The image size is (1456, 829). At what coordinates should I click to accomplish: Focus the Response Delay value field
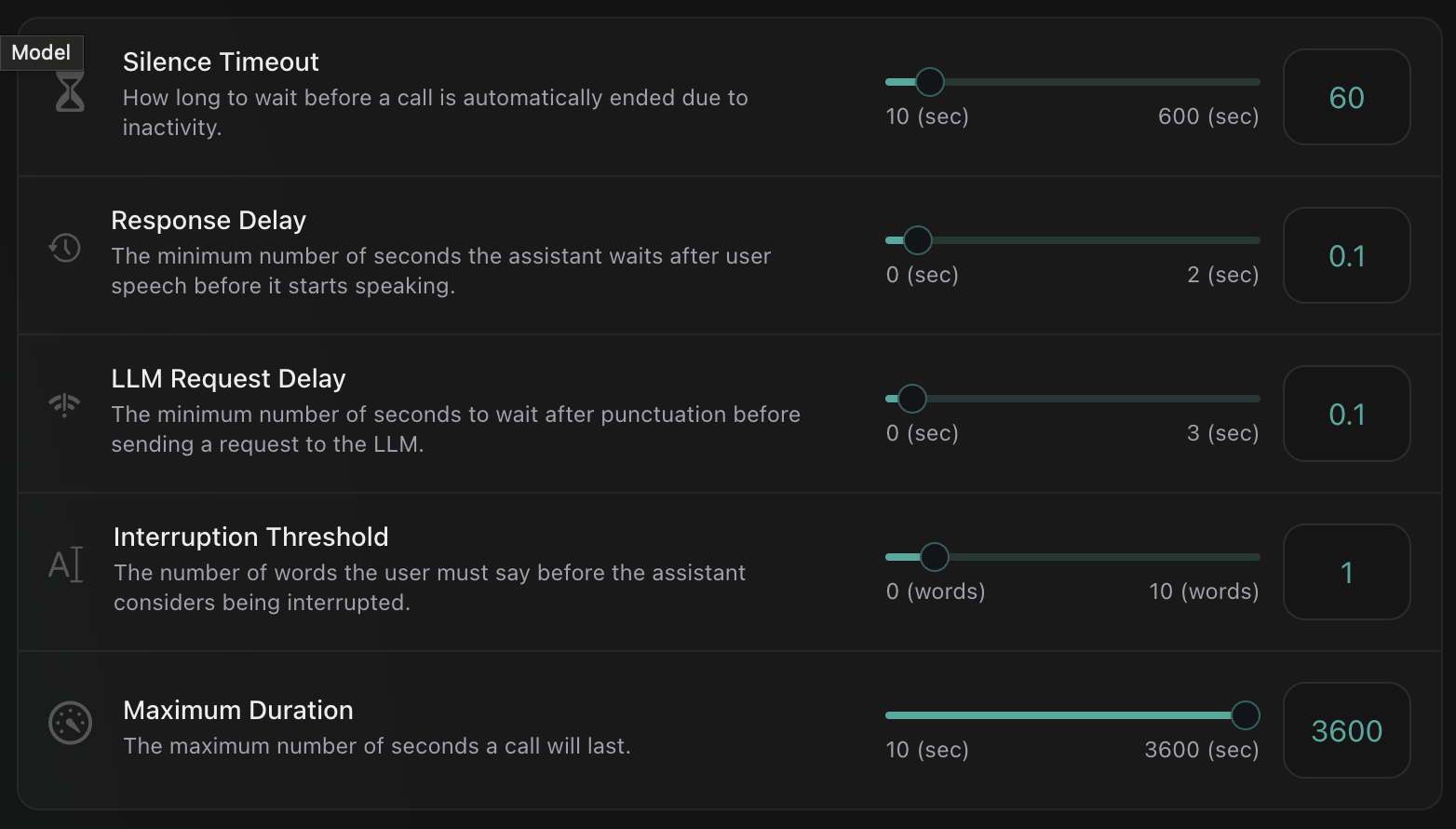pyautogui.click(x=1346, y=256)
